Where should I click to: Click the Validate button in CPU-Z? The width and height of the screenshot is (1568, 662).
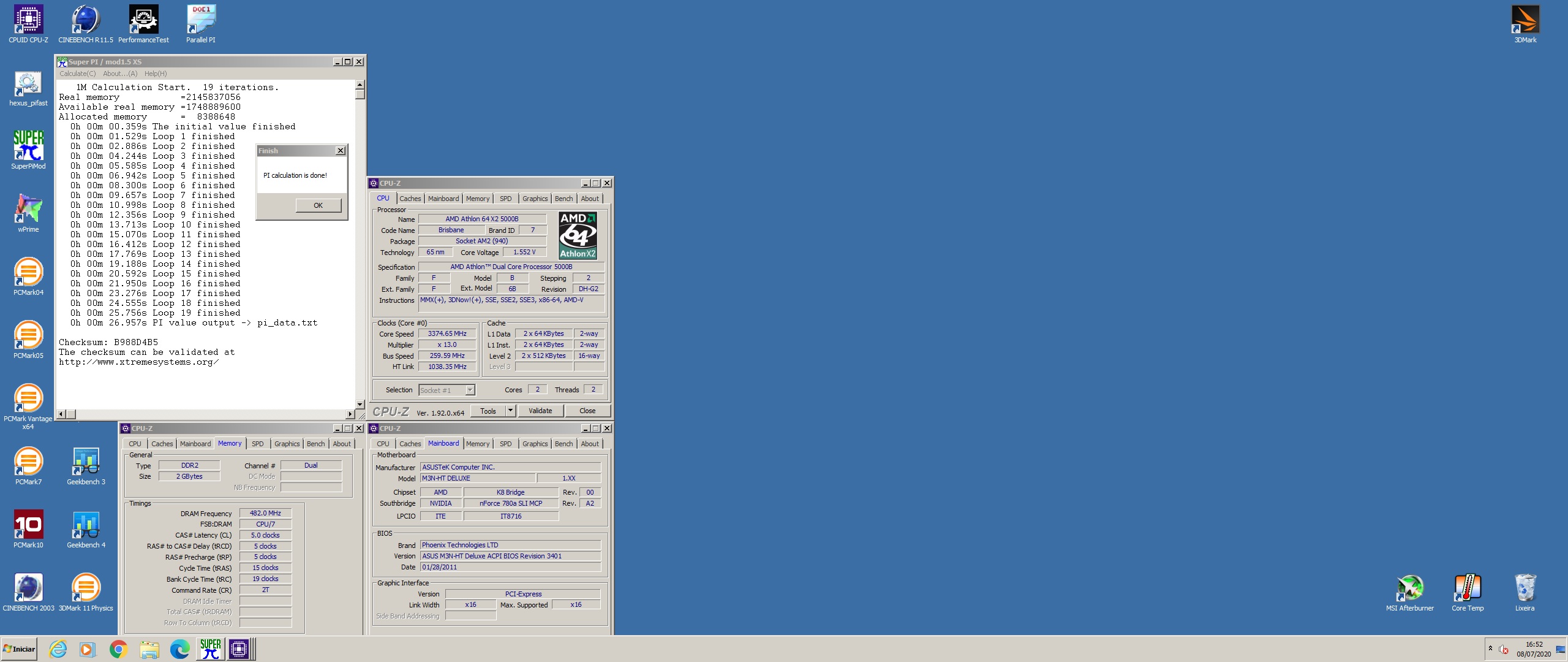(x=540, y=411)
